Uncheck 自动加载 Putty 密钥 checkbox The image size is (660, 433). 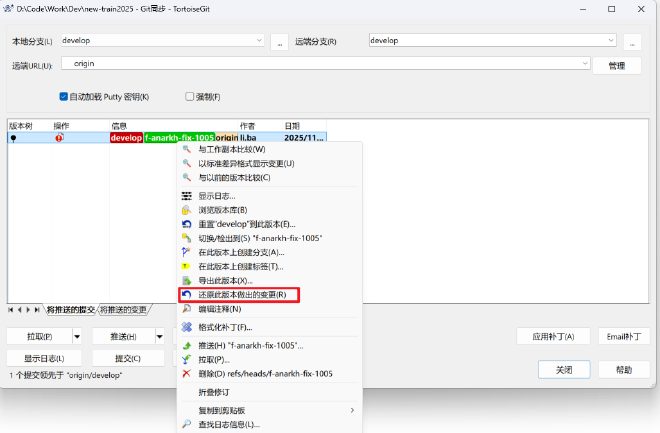click(x=64, y=97)
